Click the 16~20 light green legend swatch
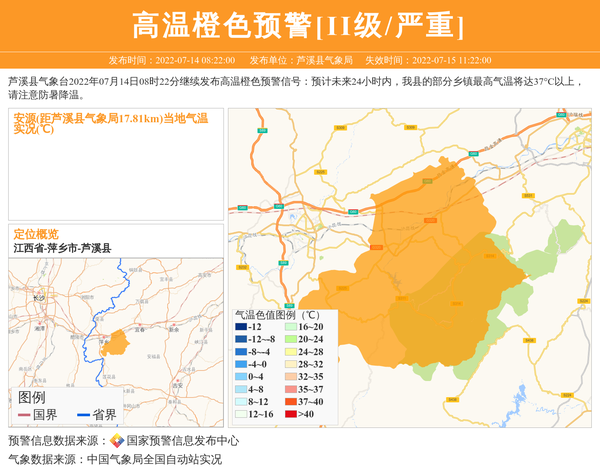Image resolution: width=600 pixels, height=471 pixels. pyautogui.click(x=292, y=327)
